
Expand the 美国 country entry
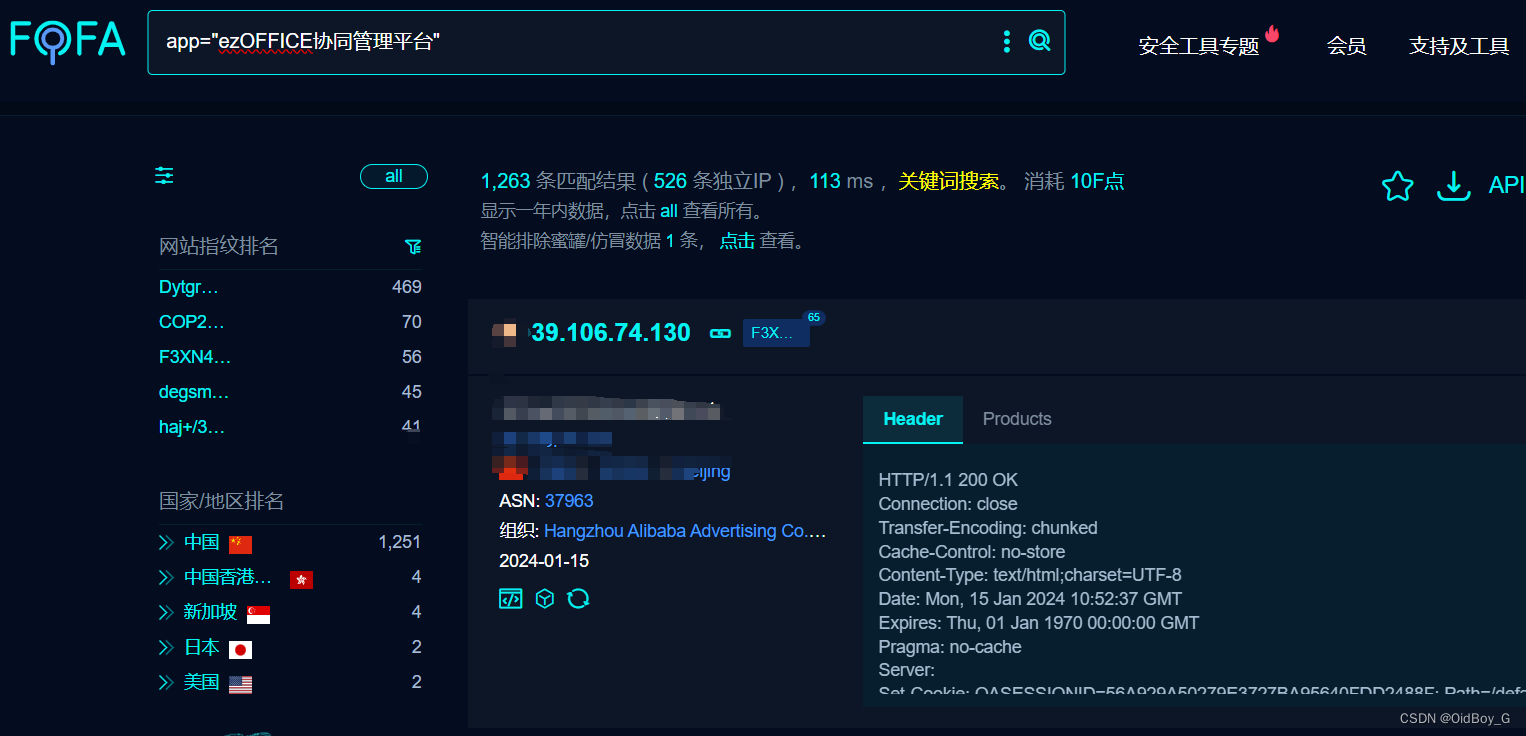click(166, 682)
